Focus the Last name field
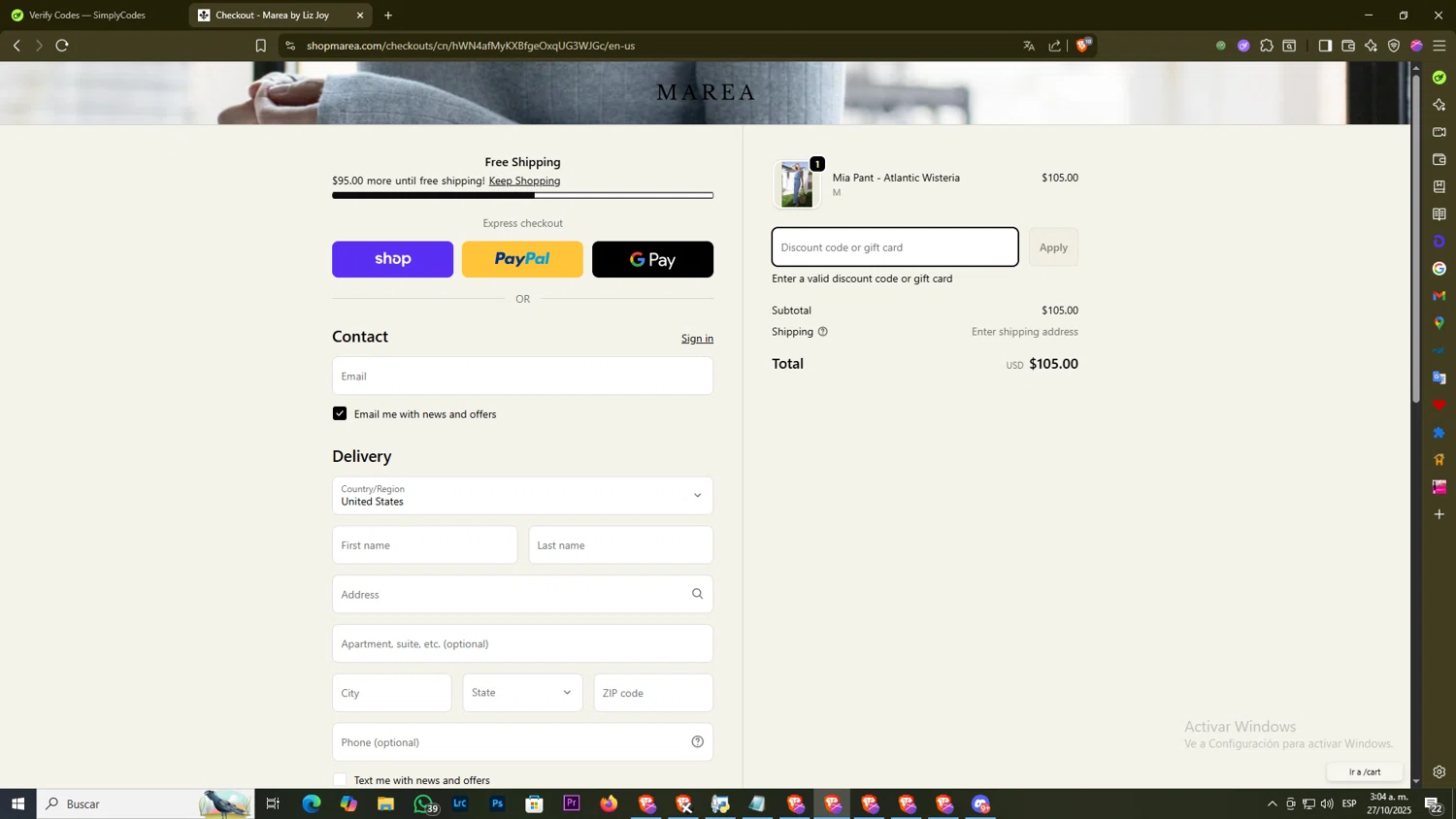This screenshot has width=1456, height=819. (x=620, y=545)
